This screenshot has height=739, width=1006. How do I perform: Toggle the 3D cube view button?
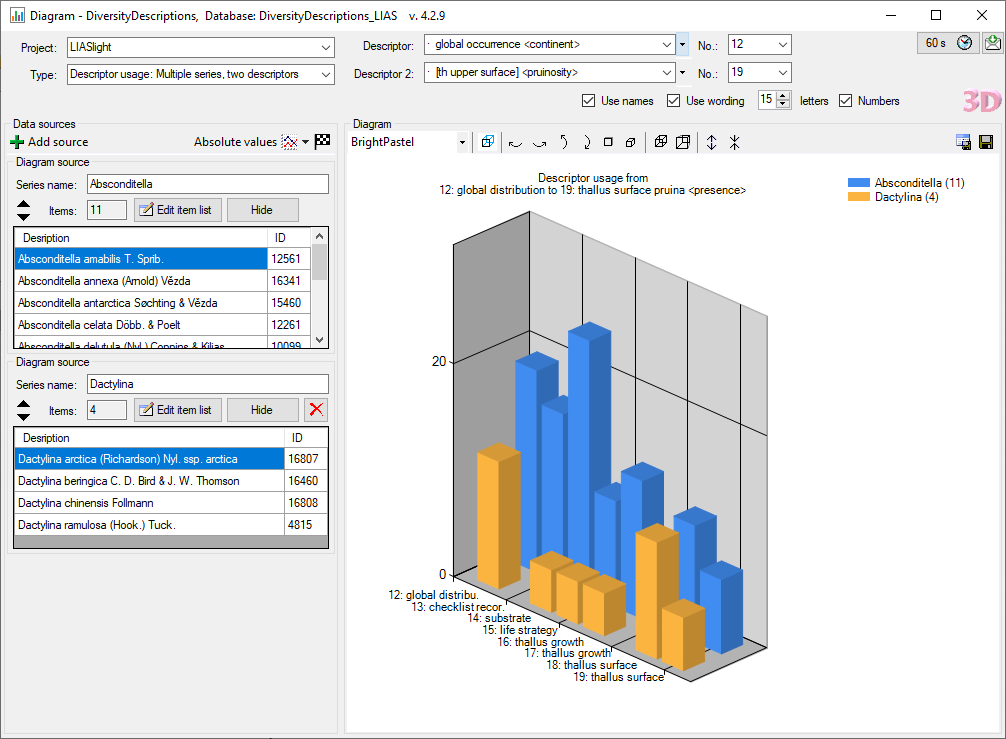488,142
